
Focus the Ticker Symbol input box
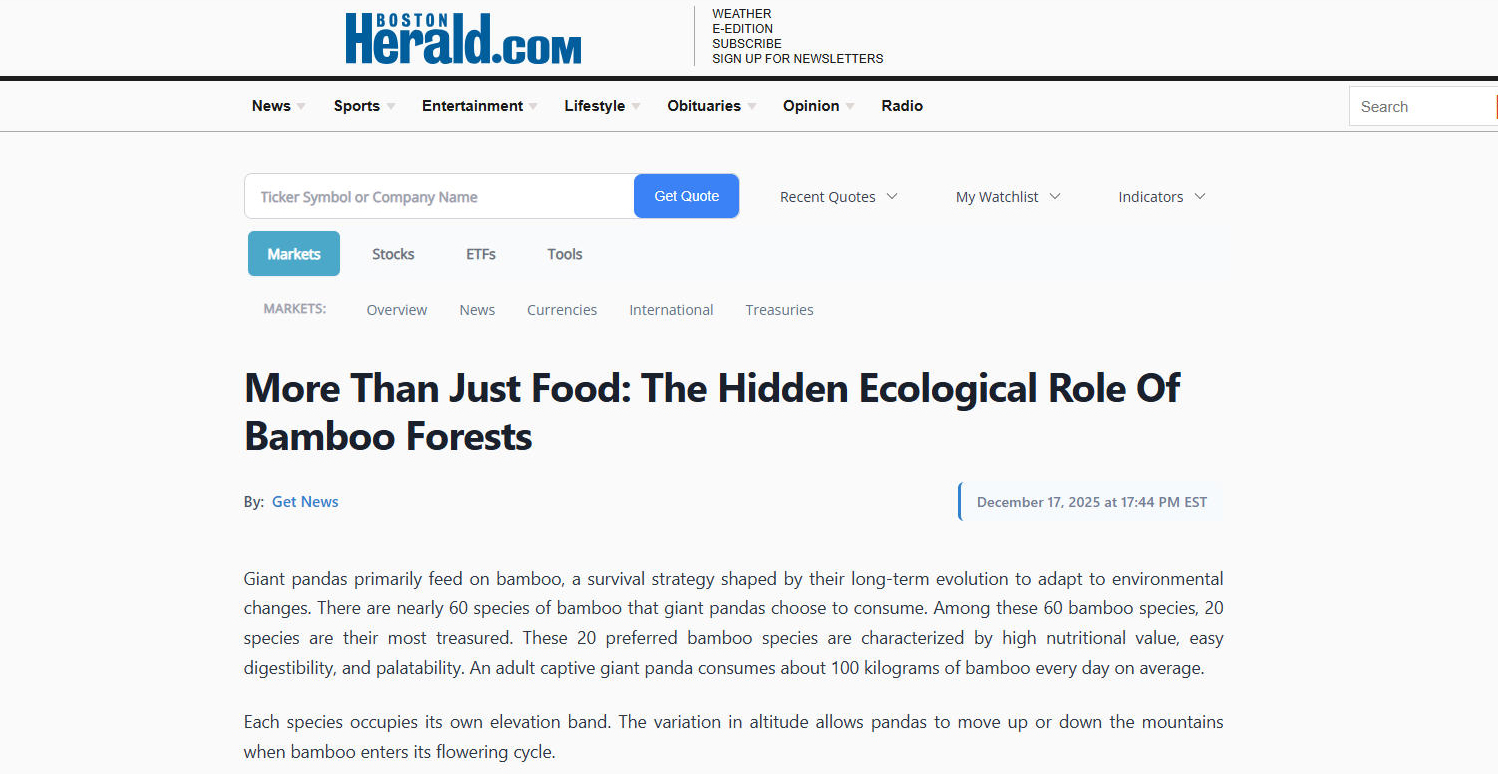(x=440, y=197)
